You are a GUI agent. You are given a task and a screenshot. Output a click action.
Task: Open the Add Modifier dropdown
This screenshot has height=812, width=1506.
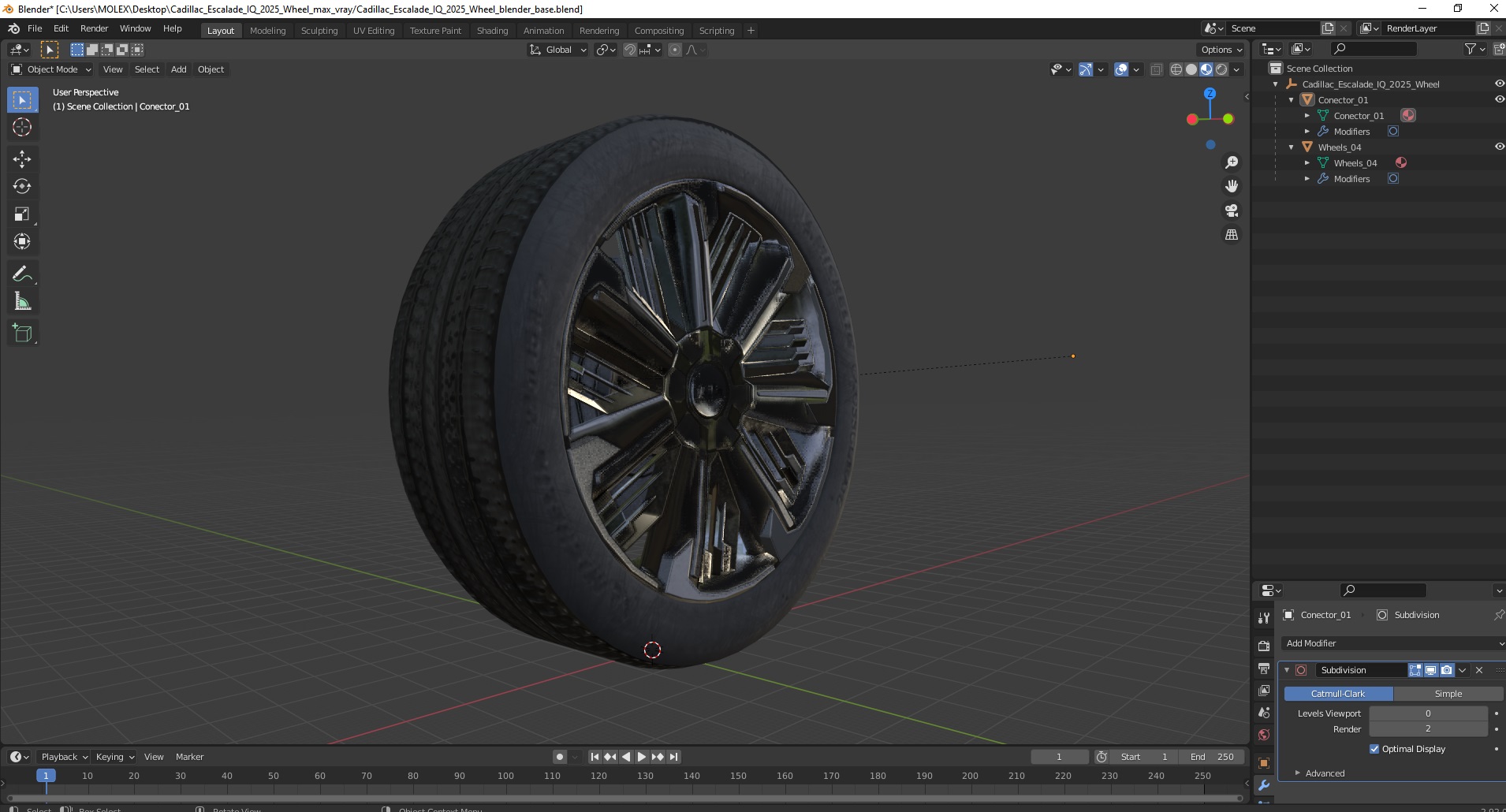click(1392, 643)
